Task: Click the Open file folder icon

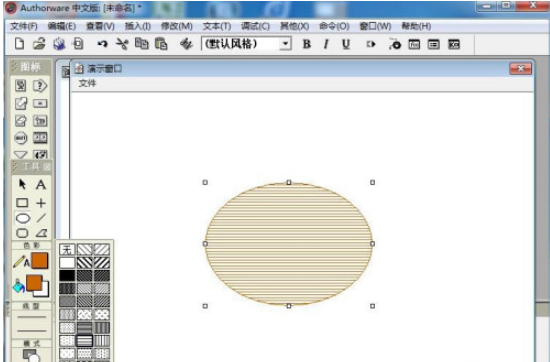Action: [39, 44]
